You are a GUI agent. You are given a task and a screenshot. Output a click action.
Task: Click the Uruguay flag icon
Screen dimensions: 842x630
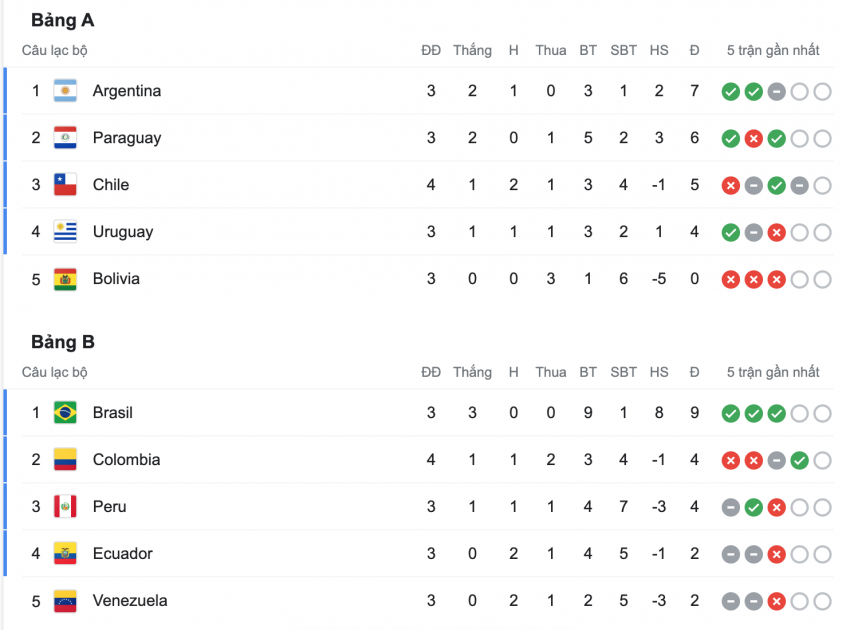click(65, 232)
